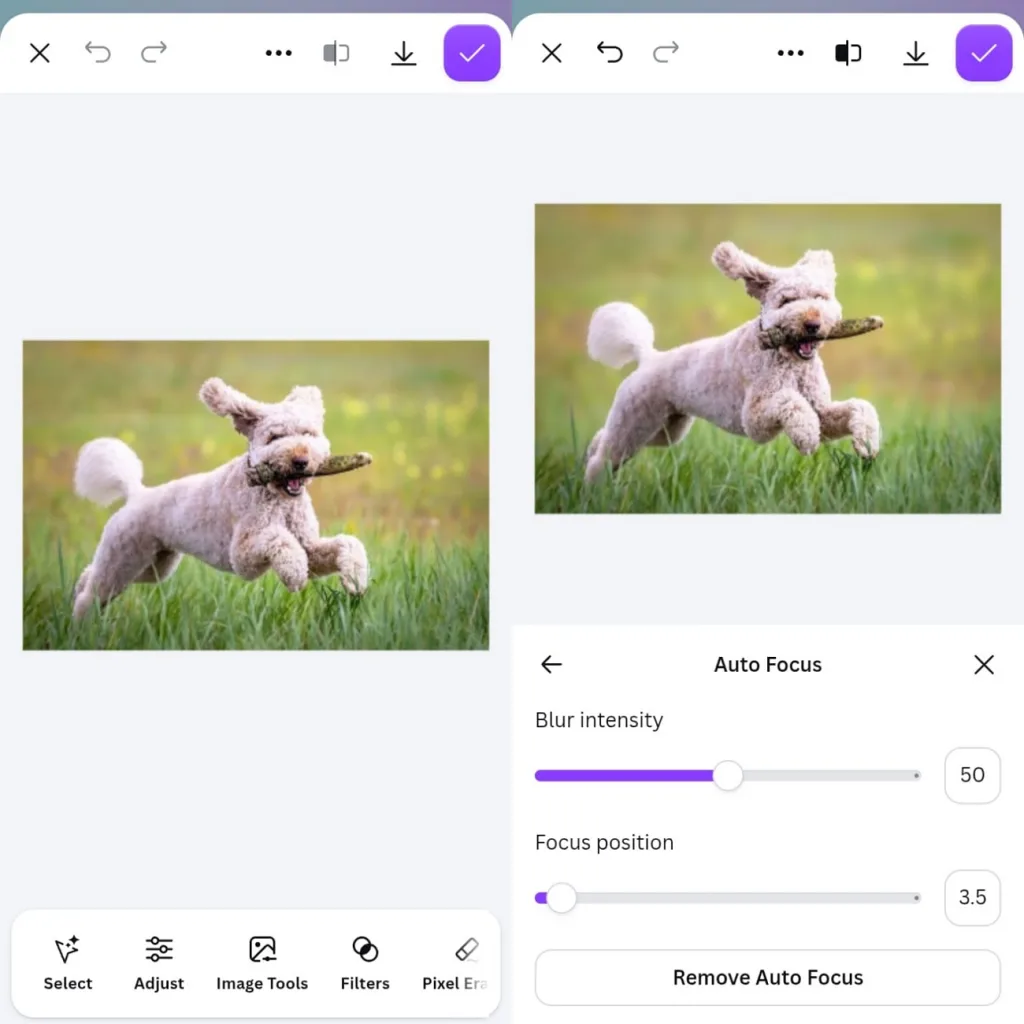Click the Blur intensity label
Image resolution: width=1024 pixels, height=1024 pixels.
coord(599,720)
